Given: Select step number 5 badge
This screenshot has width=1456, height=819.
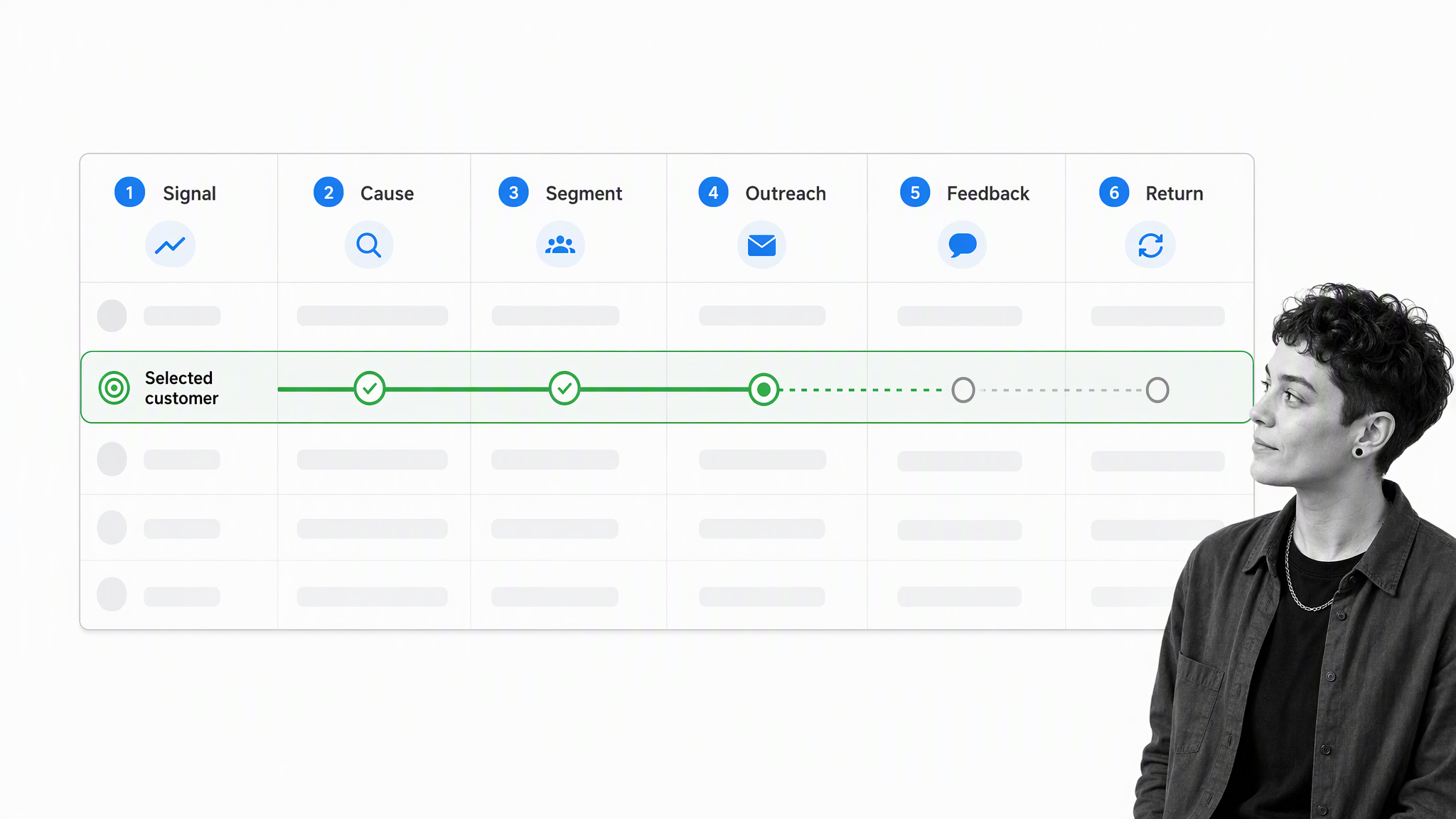Looking at the screenshot, I should pos(915,192).
